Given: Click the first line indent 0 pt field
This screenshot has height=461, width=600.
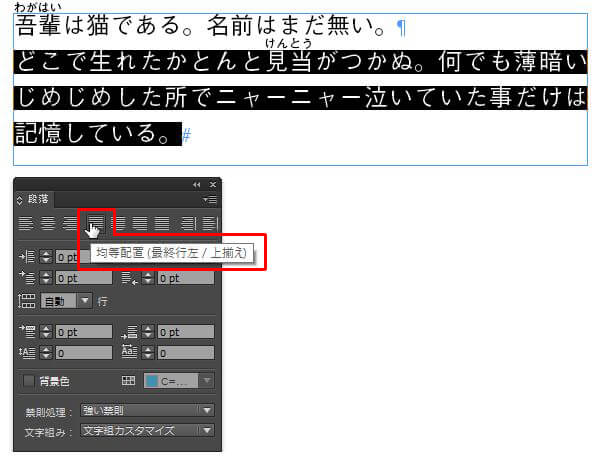Looking at the screenshot, I should tap(84, 278).
